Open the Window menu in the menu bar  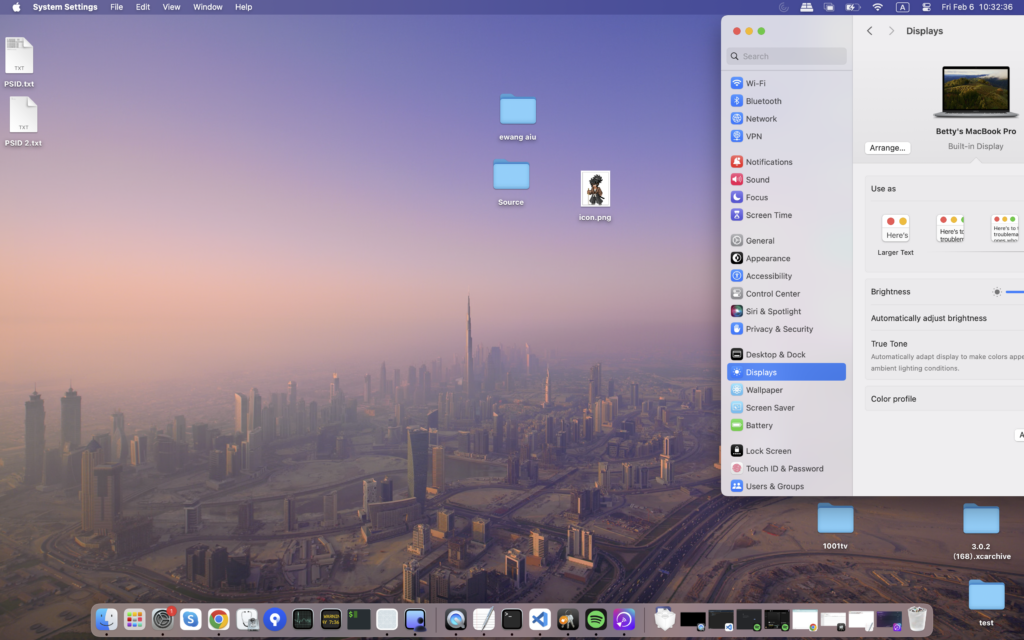tap(207, 7)
